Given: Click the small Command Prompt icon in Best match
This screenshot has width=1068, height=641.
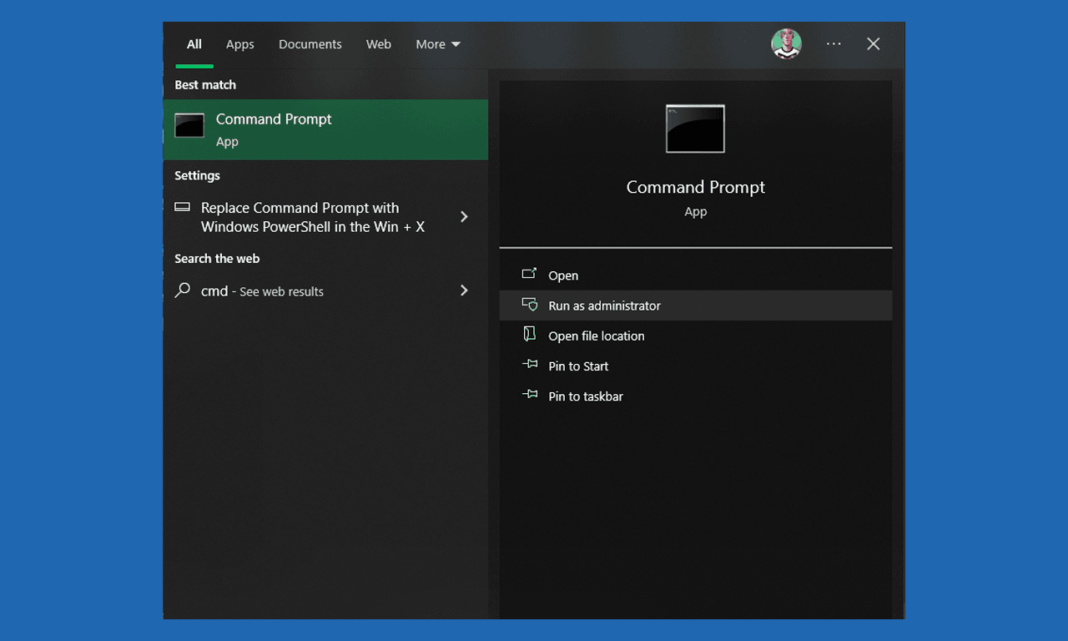Looking at the screenshot, I should [189, 126].
